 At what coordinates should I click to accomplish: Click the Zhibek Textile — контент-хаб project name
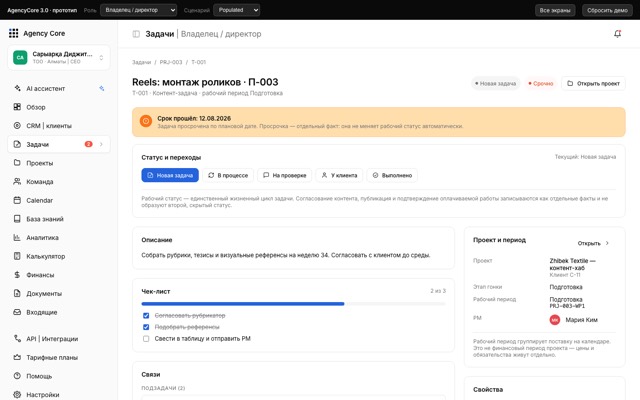(572, 264)
